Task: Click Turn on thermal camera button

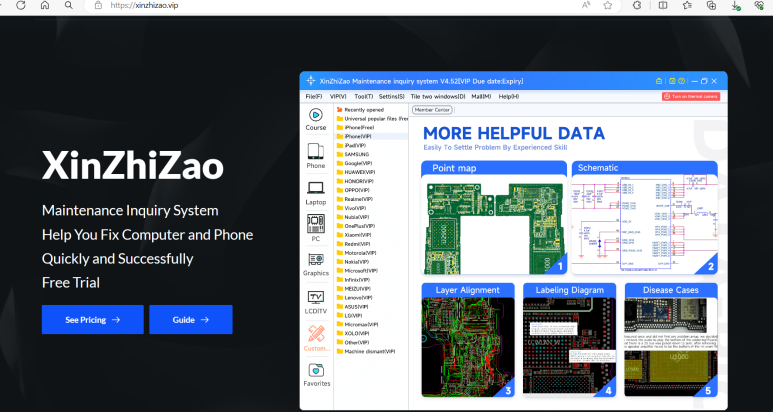Action: tap(691, 97)
